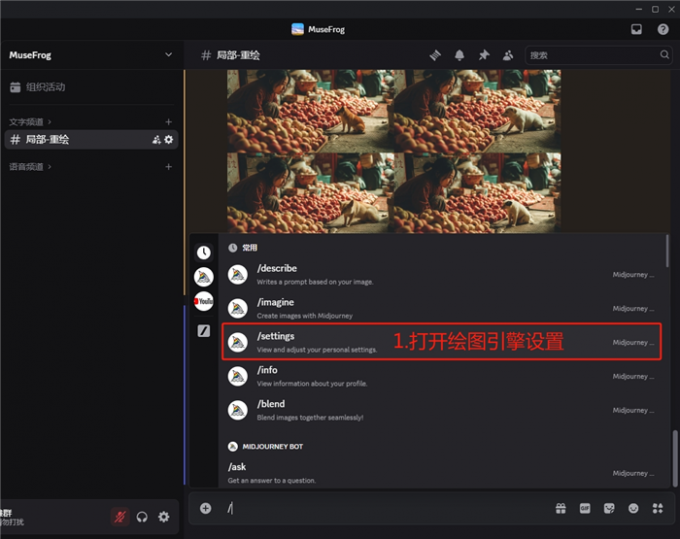Open 组织活动 events
Image resolution: width=680 pixels, height=539 pixels.
(38, 87)
